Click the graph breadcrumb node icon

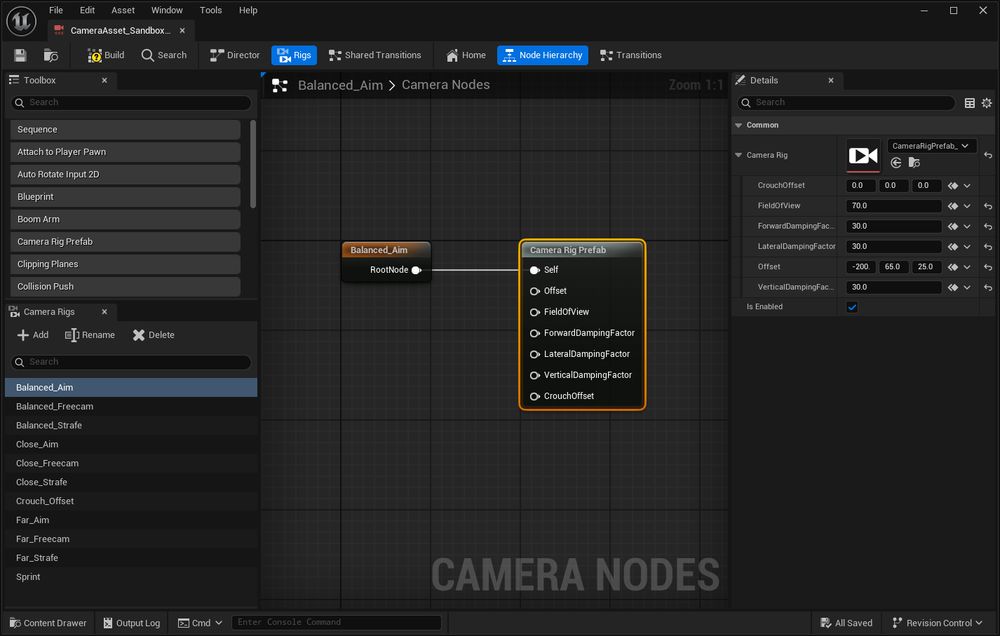280,85
